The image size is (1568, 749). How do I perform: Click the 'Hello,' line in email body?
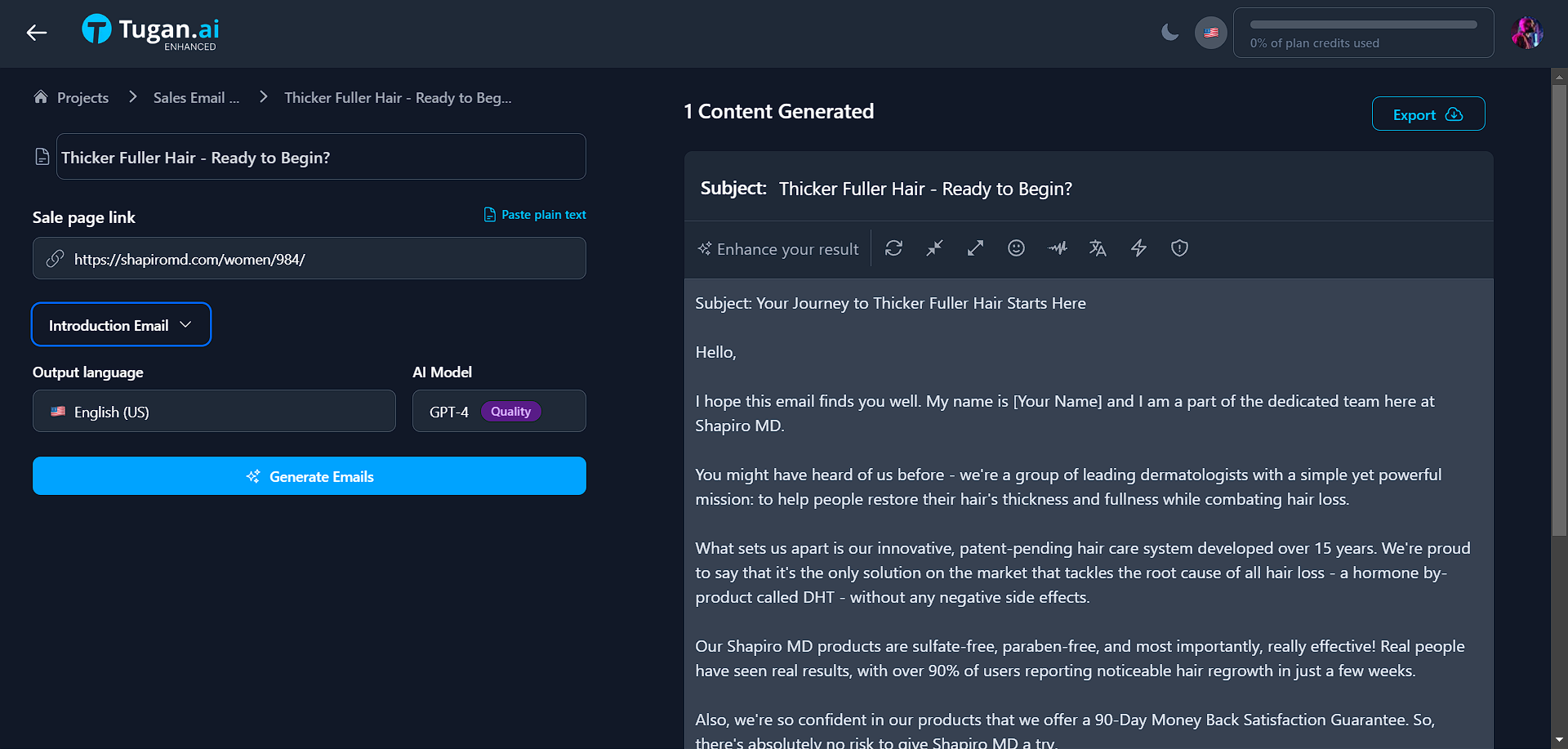coord(715,352)
